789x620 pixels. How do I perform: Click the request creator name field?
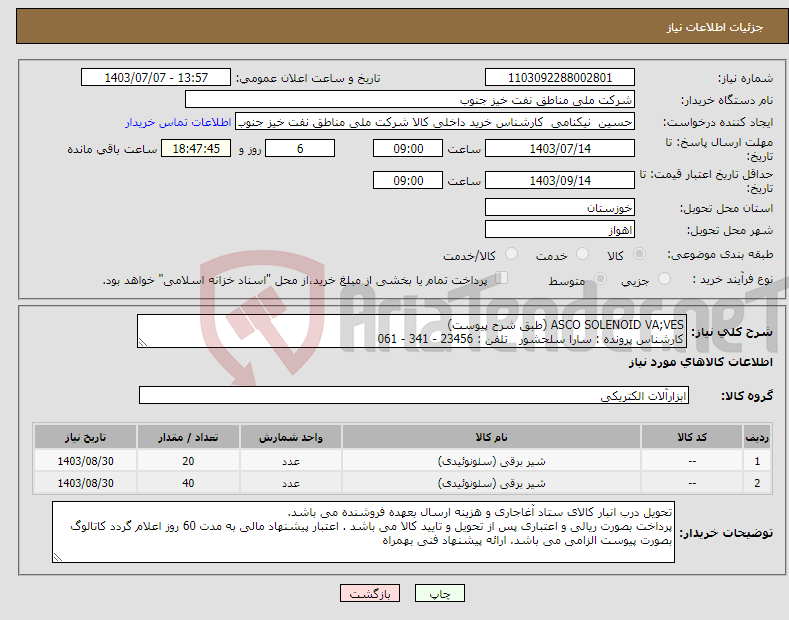click(x=435, y=121)
